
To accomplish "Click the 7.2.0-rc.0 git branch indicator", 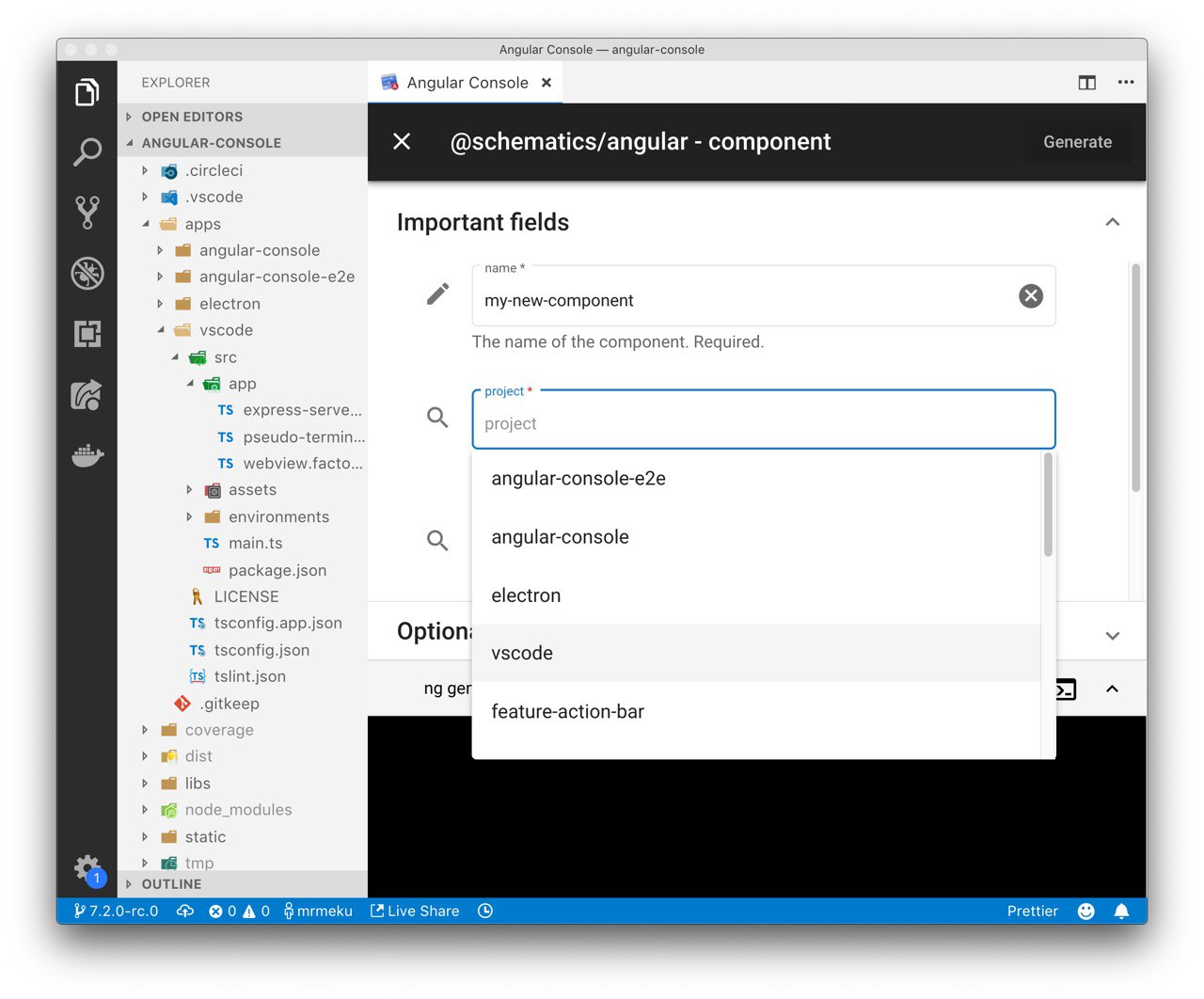I will pyautogui.click(x=116, y=911).
